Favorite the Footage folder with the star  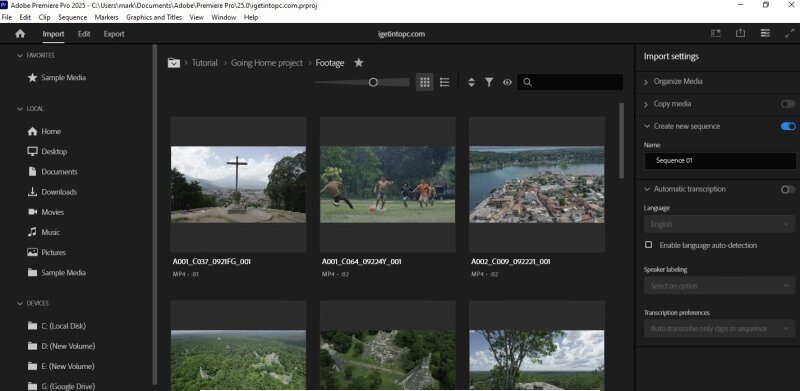coord(359,62)
